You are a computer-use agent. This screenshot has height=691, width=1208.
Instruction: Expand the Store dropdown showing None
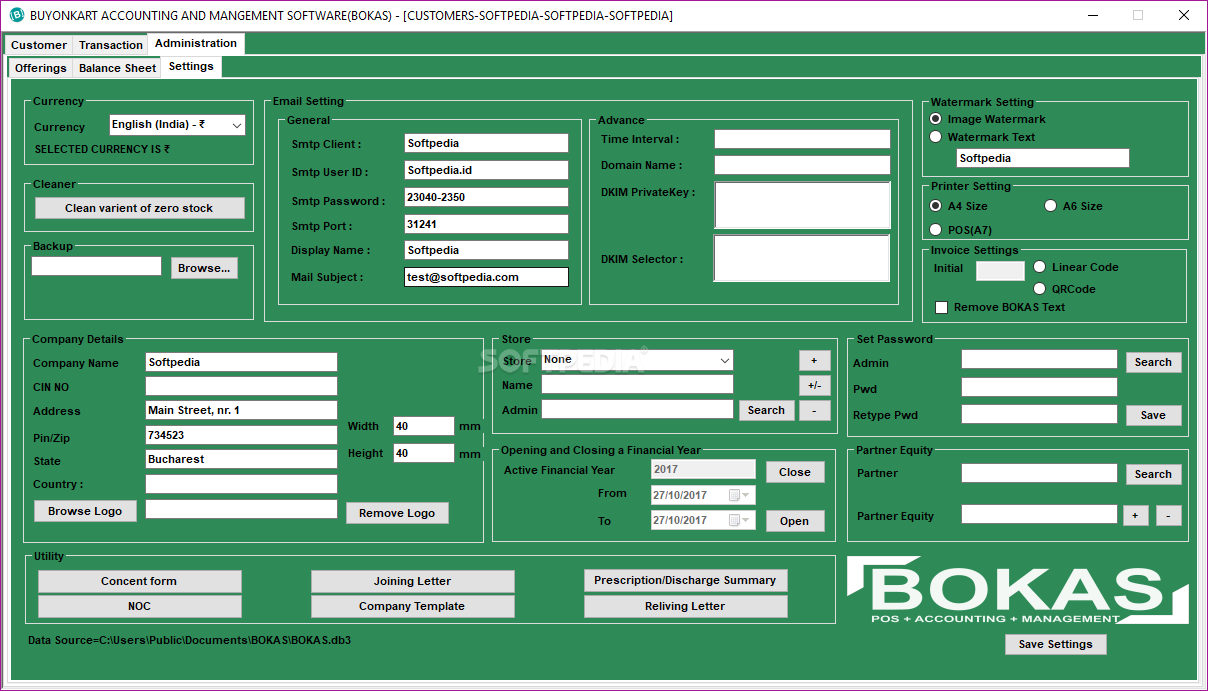(725, 360)
